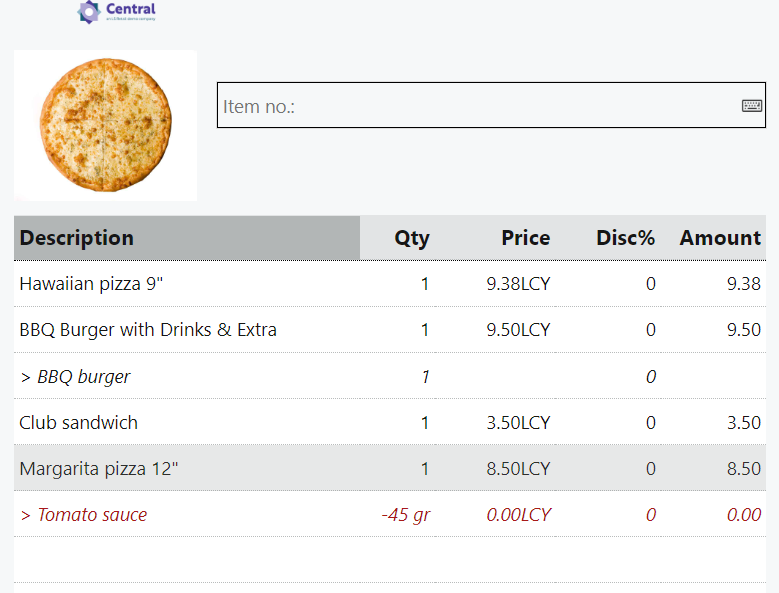Select the pizza product image
Screen dimensions: 779x593
pos(106,126)
